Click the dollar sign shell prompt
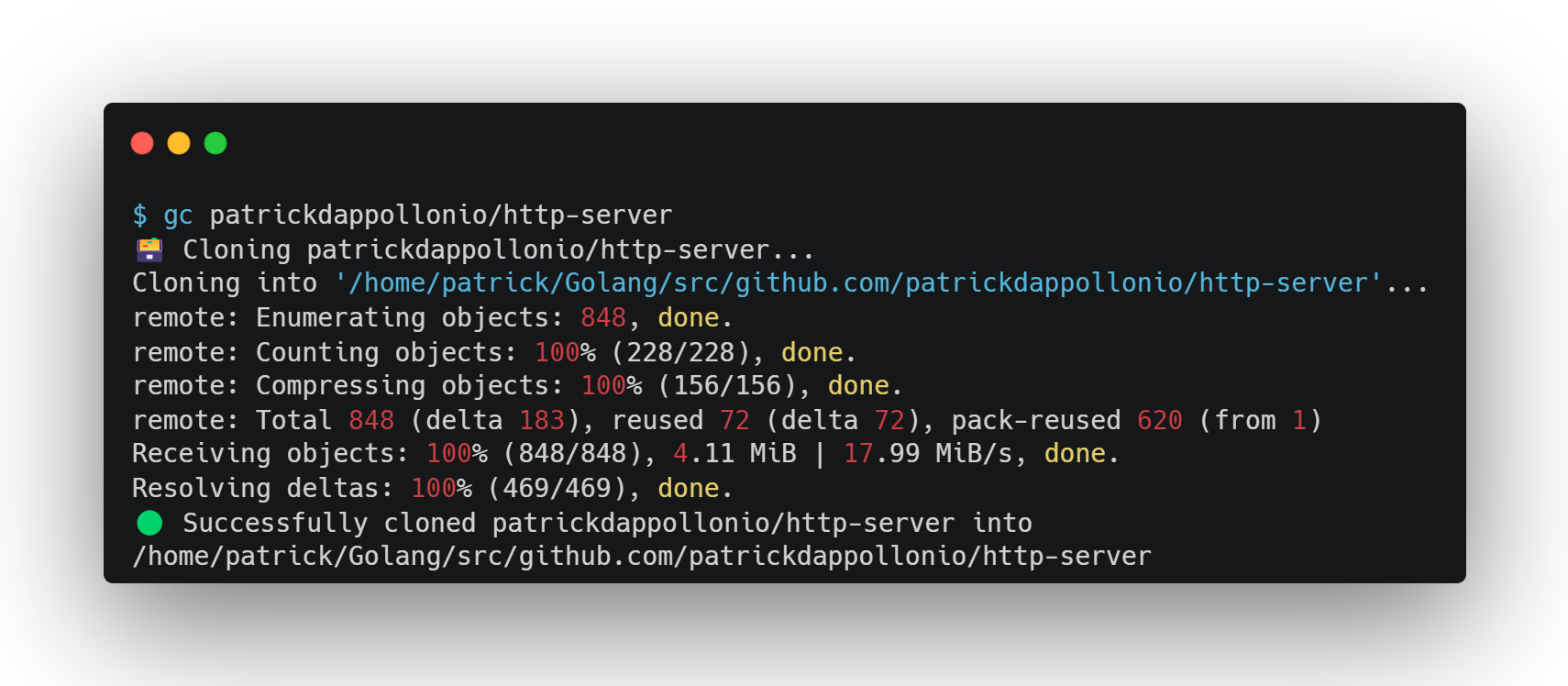1568x686 pixels. (139, 215)
